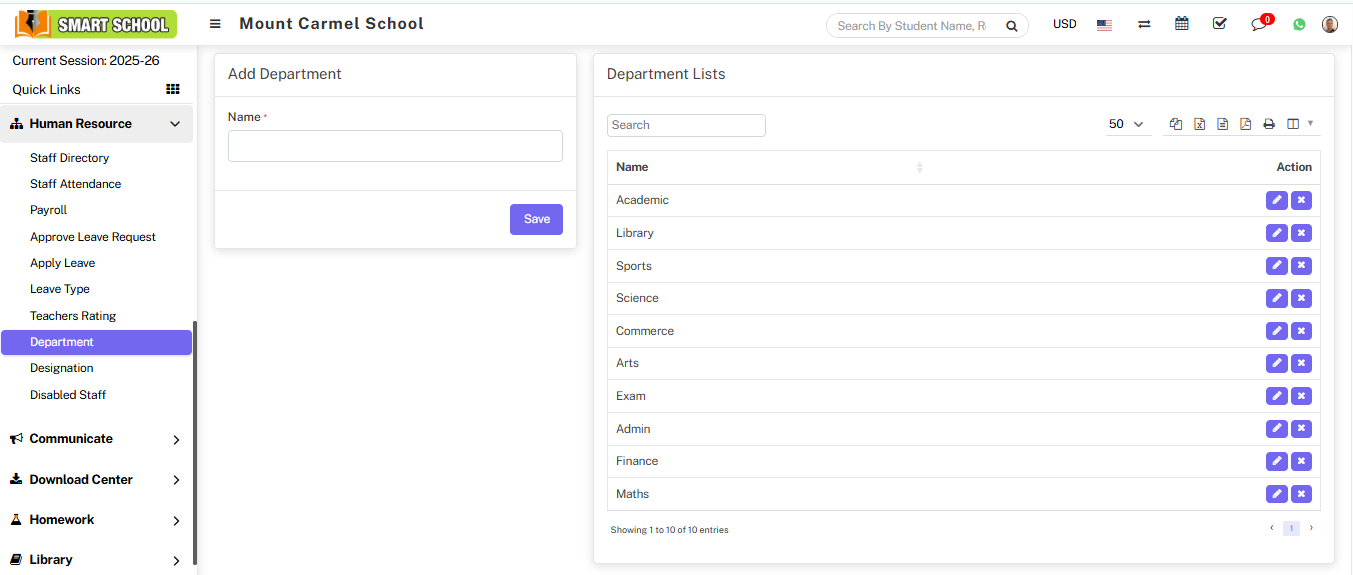Copy department list to clipboard
The width and height of the screenshot is (1353, 575).
tap(1176, 124)
